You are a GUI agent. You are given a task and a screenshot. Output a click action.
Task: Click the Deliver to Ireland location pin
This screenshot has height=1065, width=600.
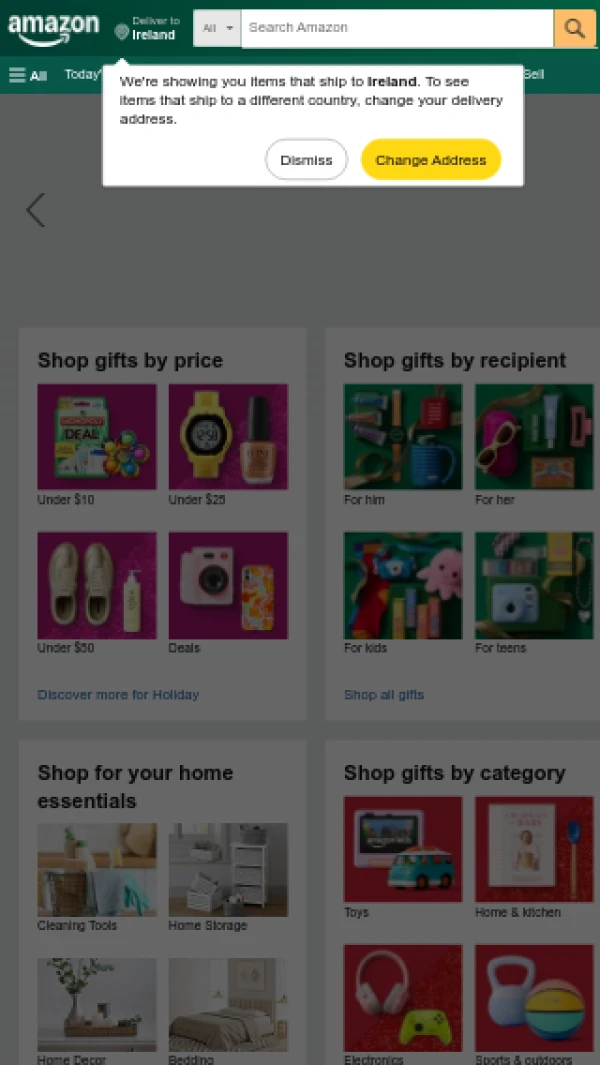[x=122, y=31]
